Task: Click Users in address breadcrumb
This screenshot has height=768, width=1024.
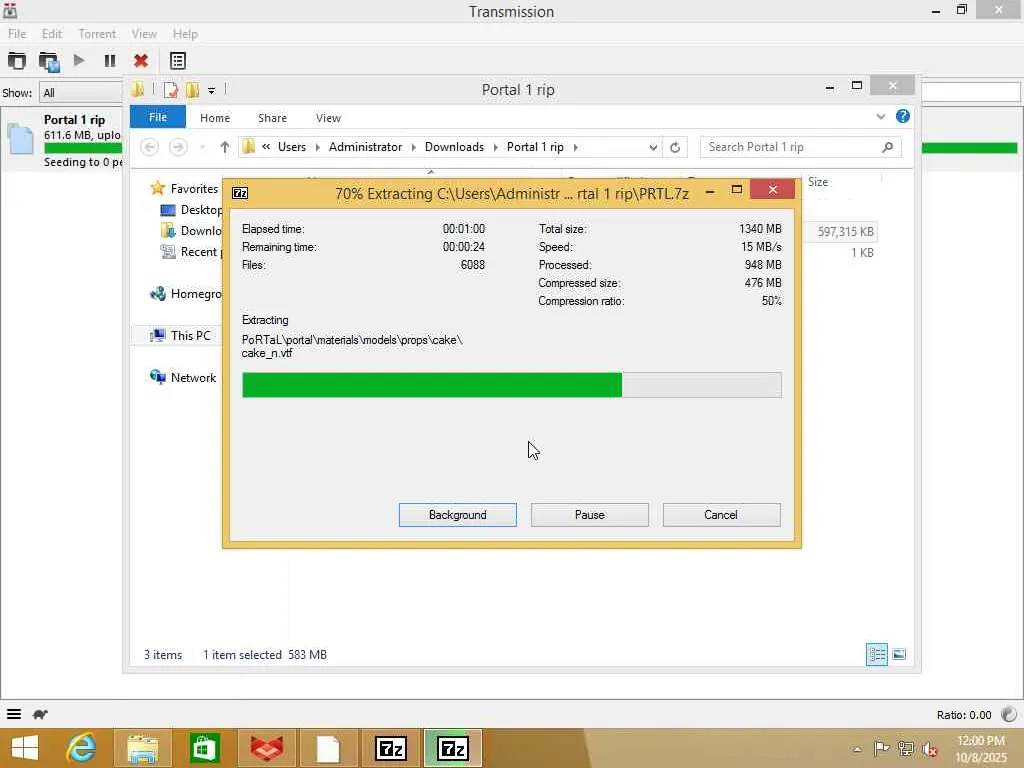Action: pyautogui.click(x=292, y=147)
